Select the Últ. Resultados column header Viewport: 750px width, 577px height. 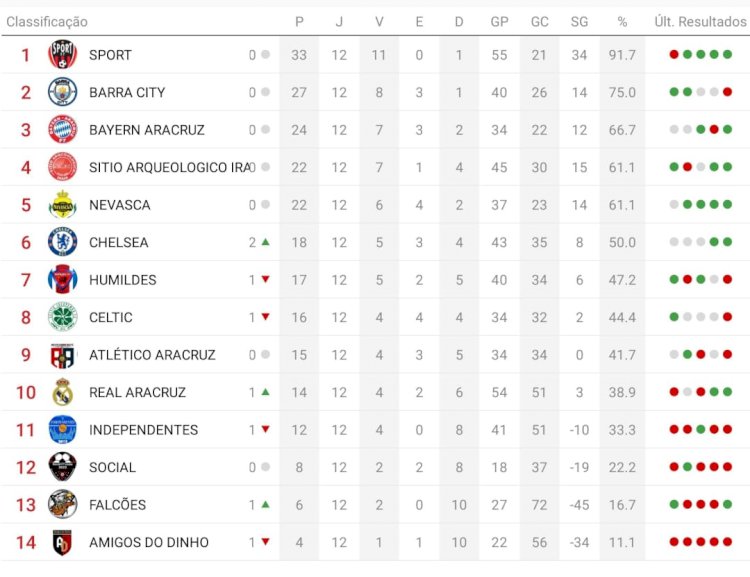click(700, 22)
